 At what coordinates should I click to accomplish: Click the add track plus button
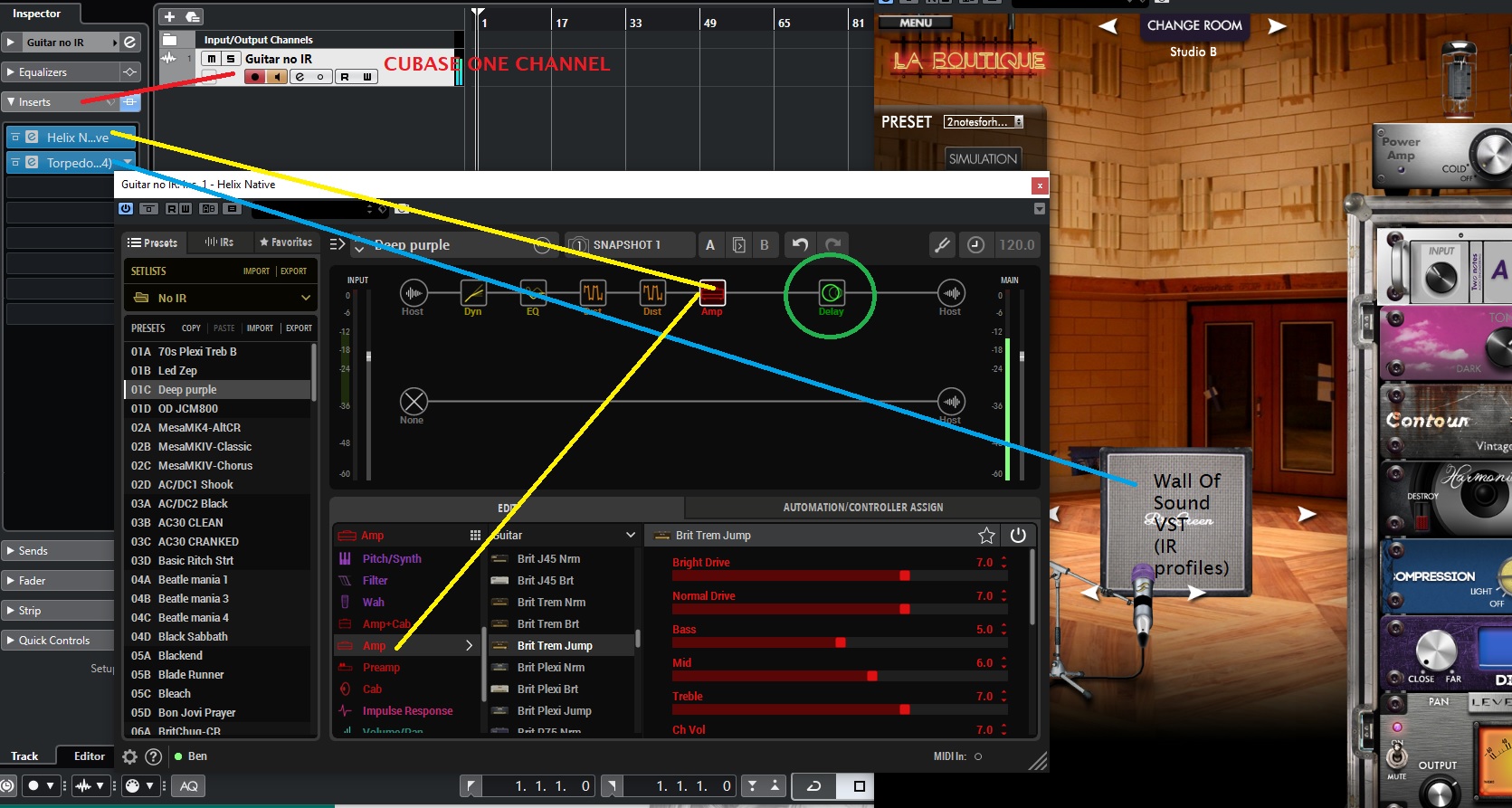(169, 17)
